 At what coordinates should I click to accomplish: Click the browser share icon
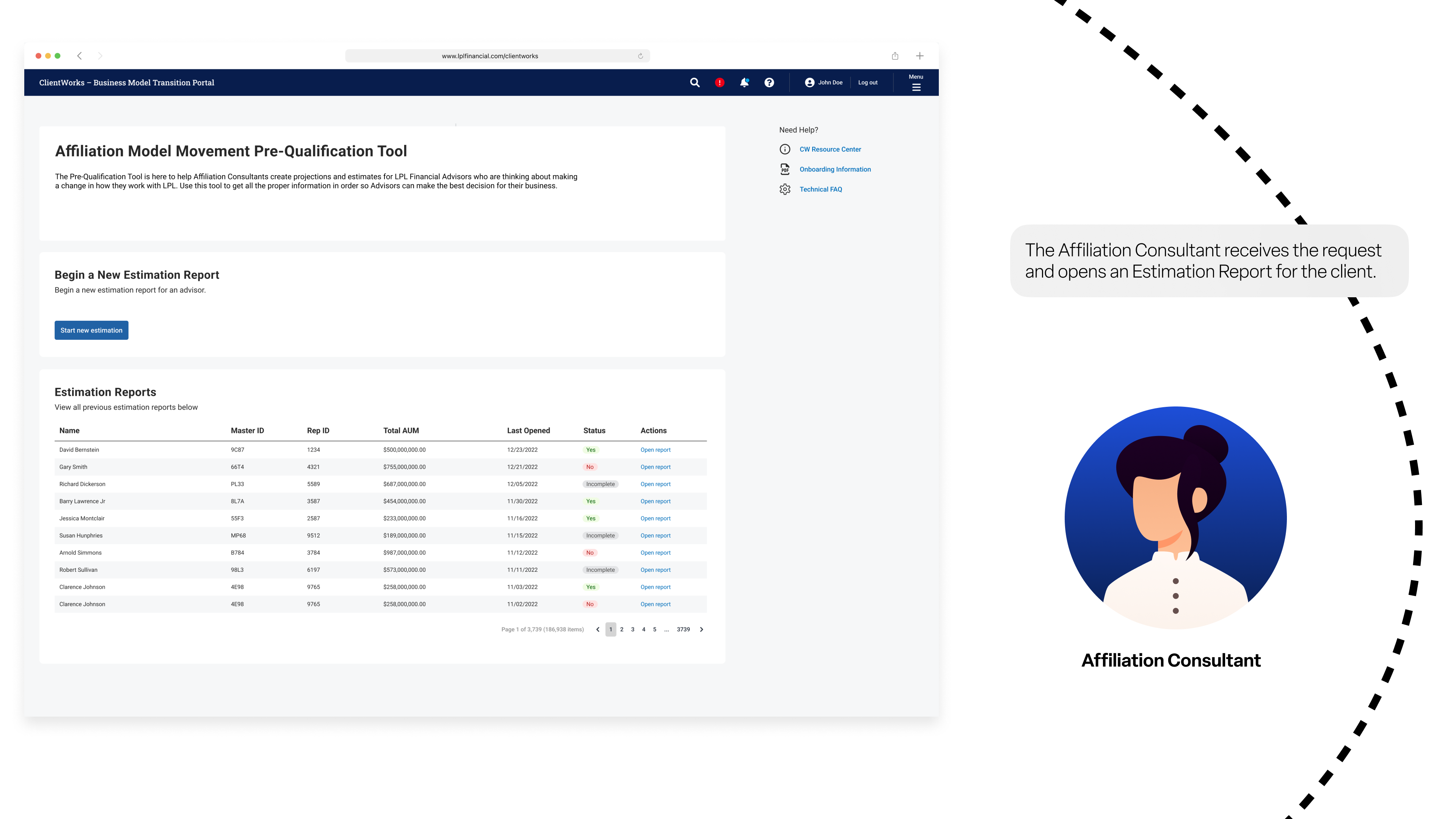tap(895, 56)
